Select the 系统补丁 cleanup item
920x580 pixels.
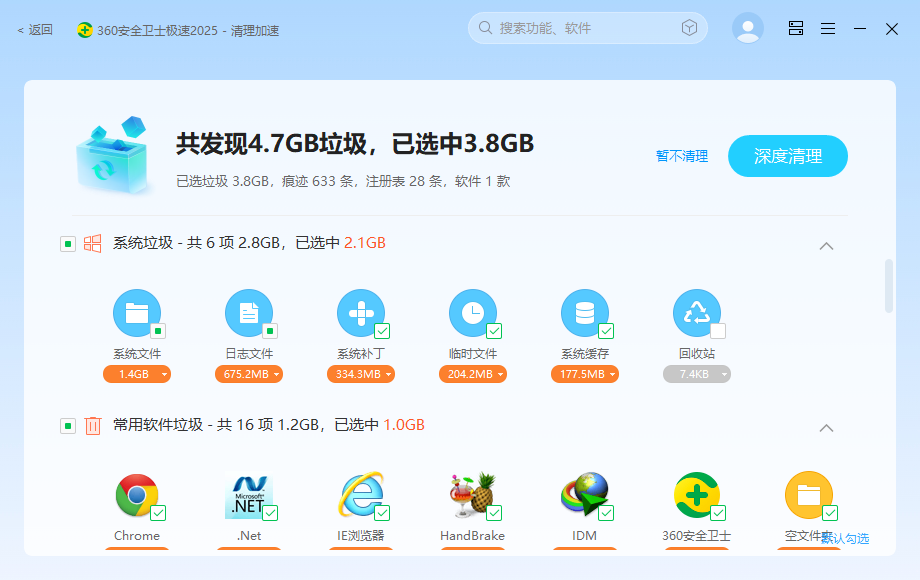click(361, 312)
